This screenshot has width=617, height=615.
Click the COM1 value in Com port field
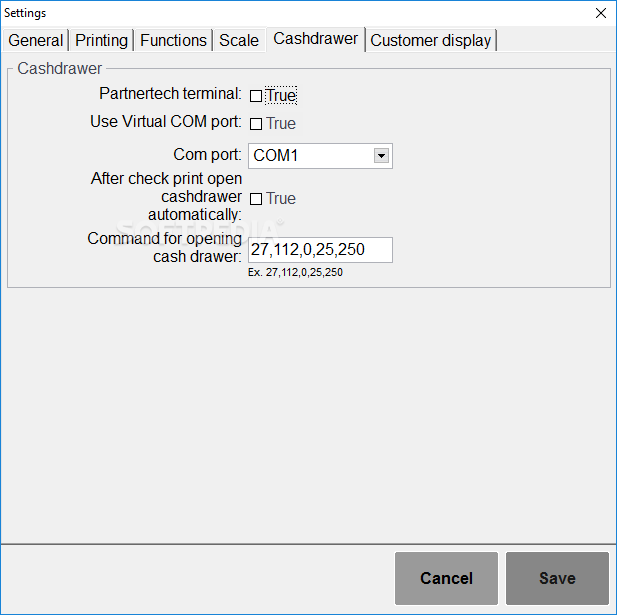[x=275, y=156]
